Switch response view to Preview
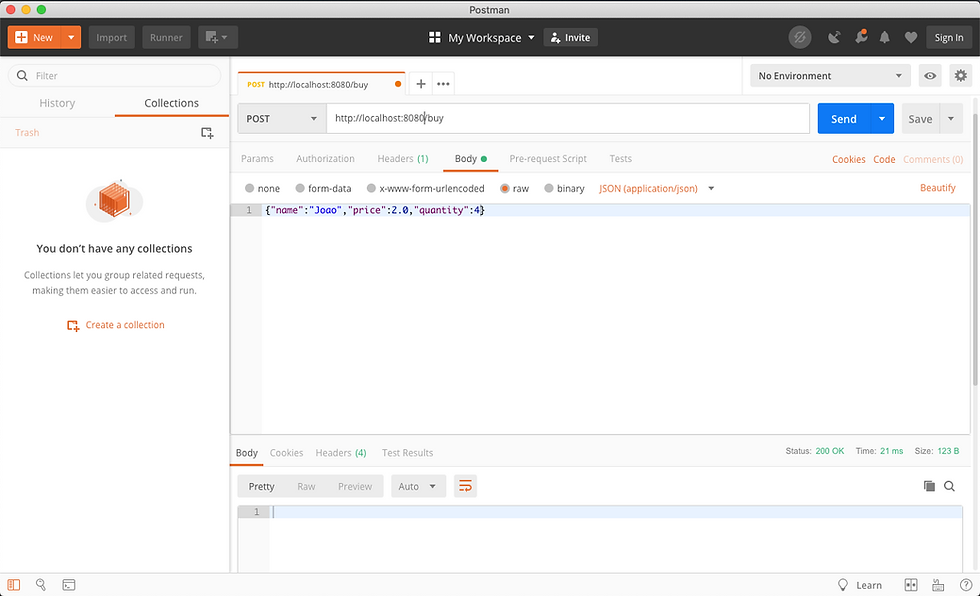The height and width of the screenshot is (596, 980). (354, 486)
